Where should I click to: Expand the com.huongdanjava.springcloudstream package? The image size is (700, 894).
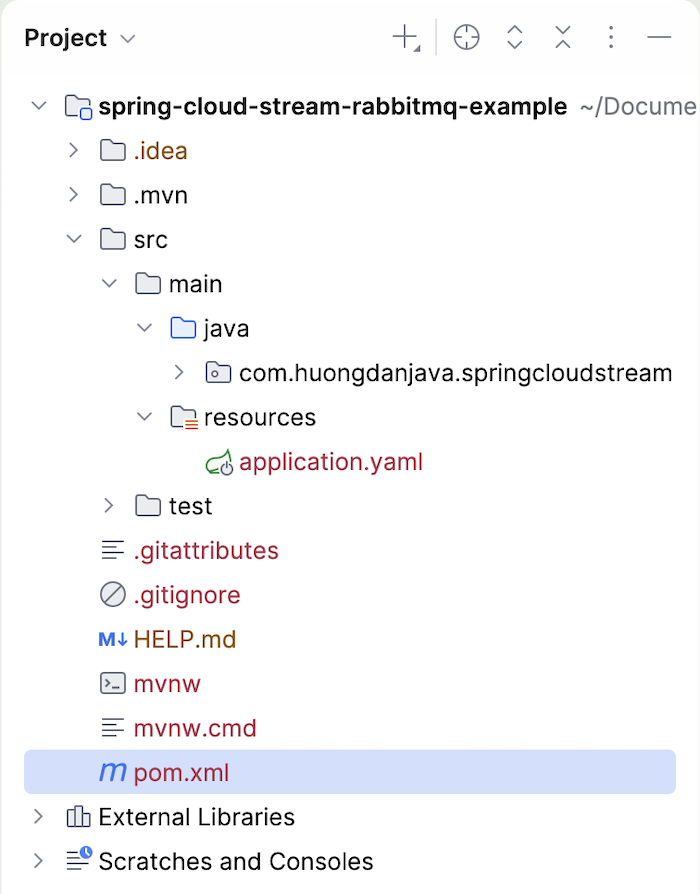pos(179,373)
